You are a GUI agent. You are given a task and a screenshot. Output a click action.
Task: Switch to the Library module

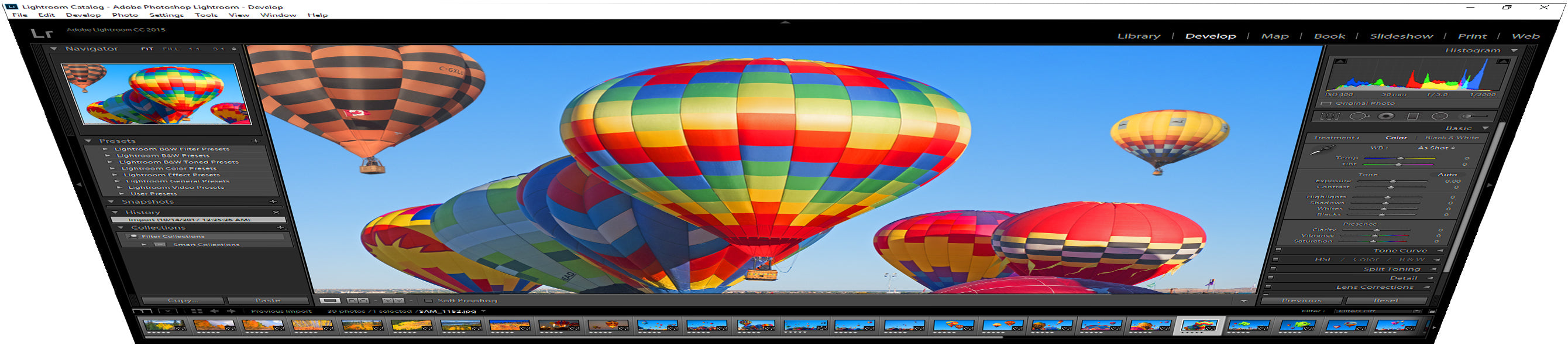(1138, 36)
